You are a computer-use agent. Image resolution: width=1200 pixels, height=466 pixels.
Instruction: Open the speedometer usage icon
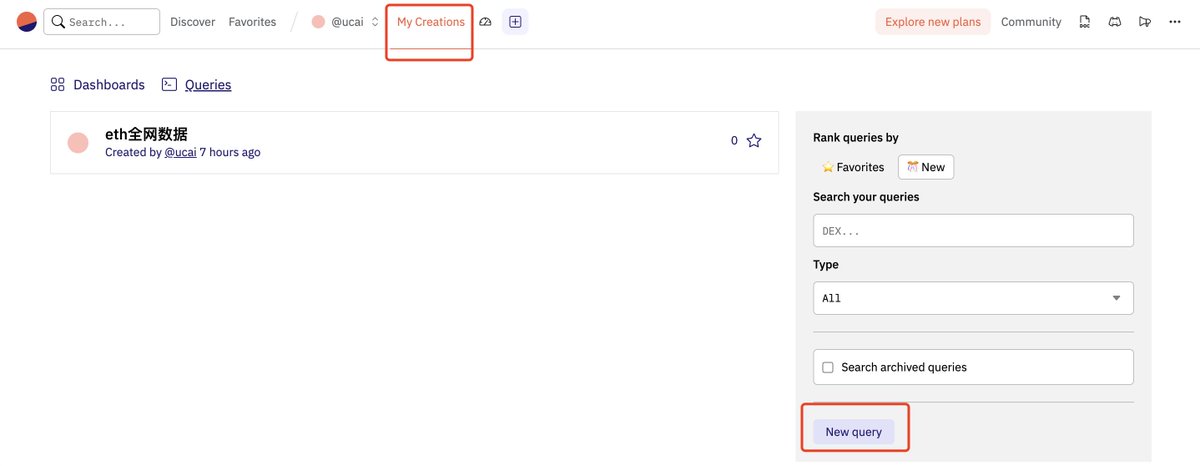[x=485, y=22]
